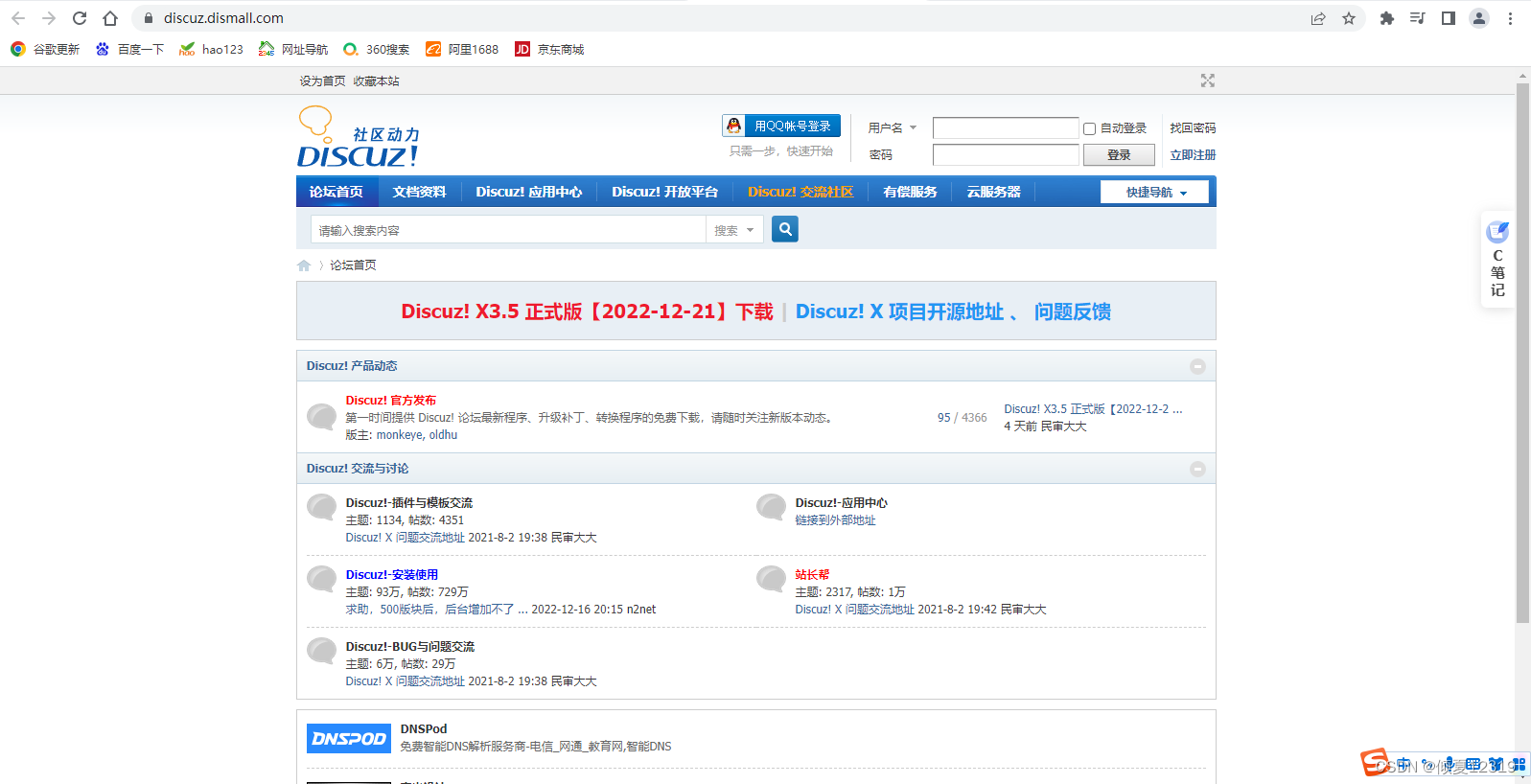Click the blue search magnifier button
The height and width of the screenshot is (784, 1531).
[785, 229]
